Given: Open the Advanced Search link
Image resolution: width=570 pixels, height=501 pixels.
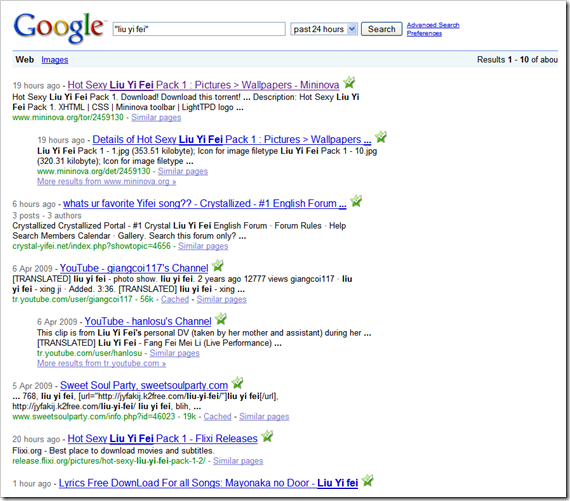Looking at the screenshot, I should coord(433,25).
